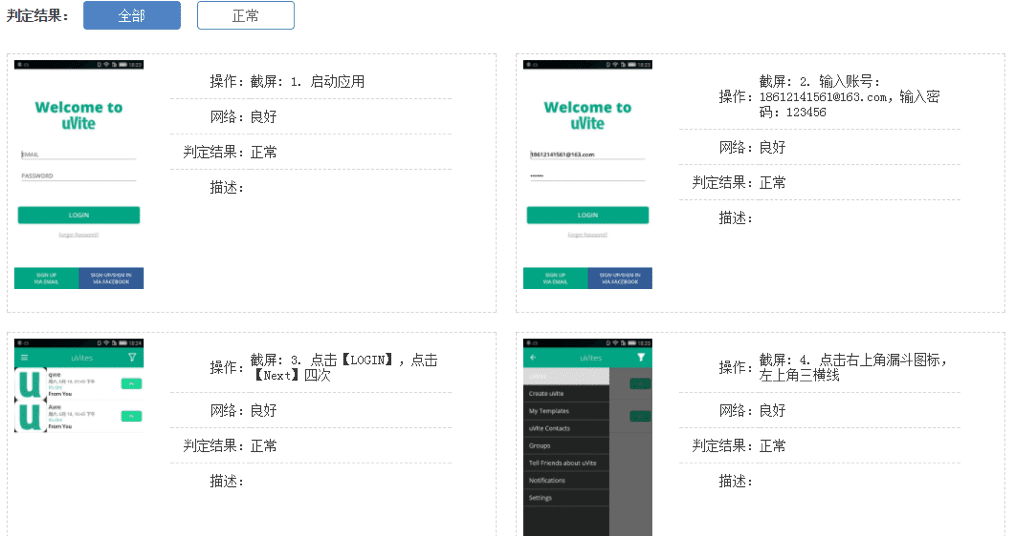Screen dimensions: 1016x536
Task: Click the text '截屏: 1. 启动应用'
Action: (x=307, y=82)
